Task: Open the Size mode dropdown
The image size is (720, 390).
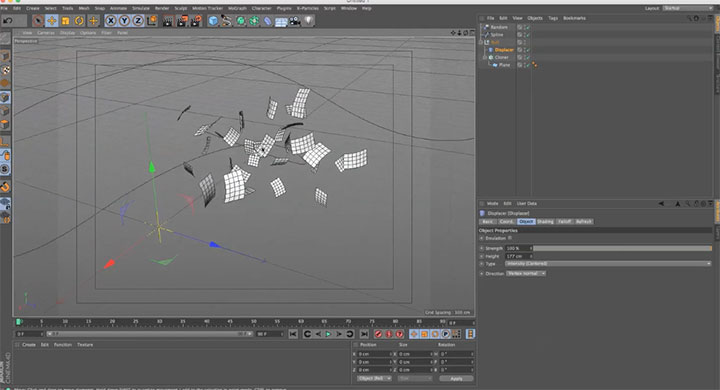Action: [x=415, y=378]
